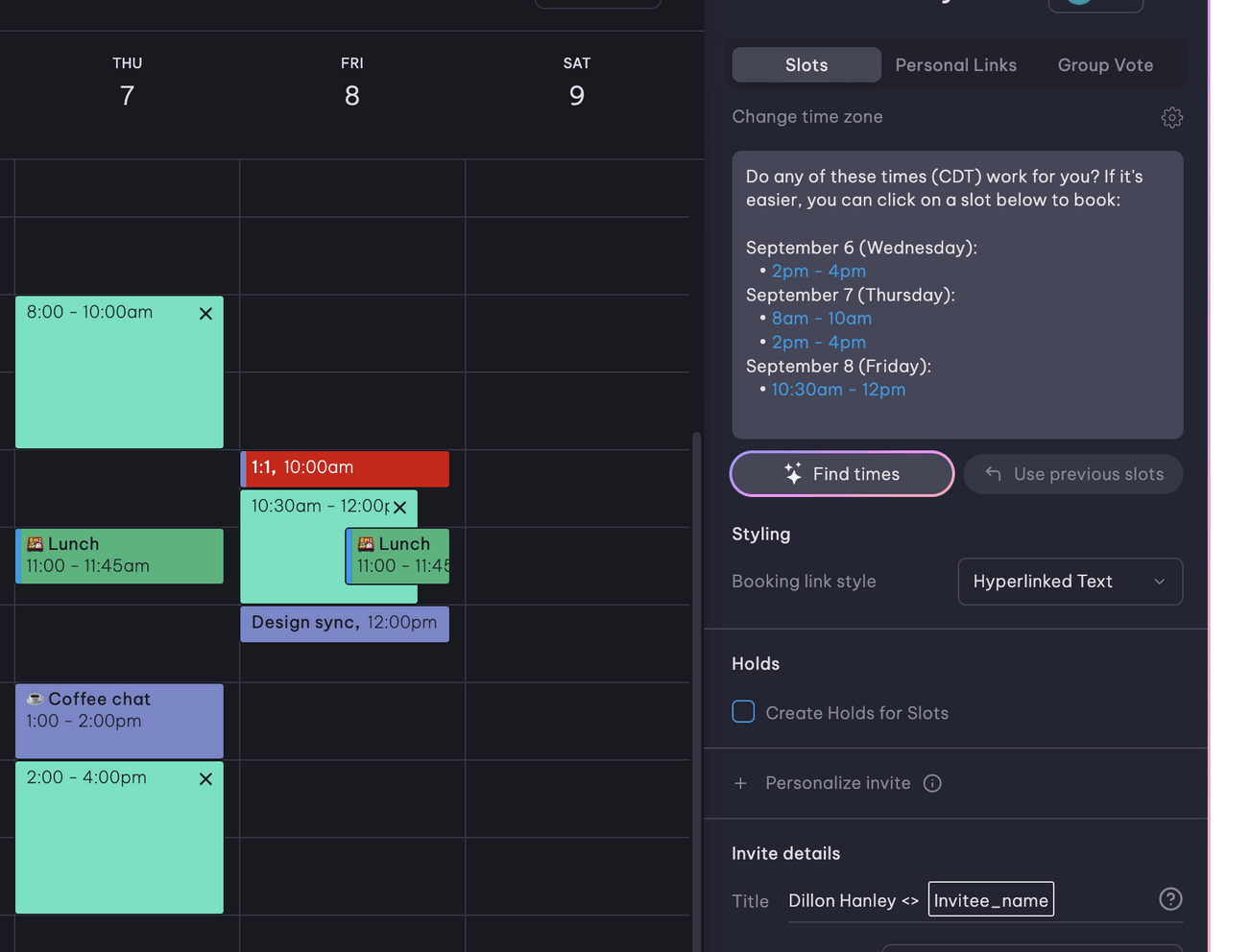Click the sparkle icon on Find times

click(791, 473)
